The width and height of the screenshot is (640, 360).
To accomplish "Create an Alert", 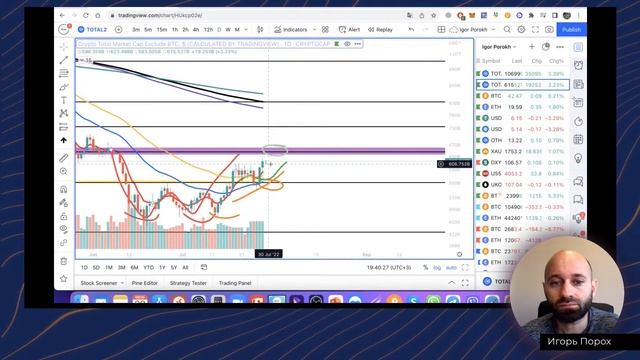I will click(x=349, y=29).
